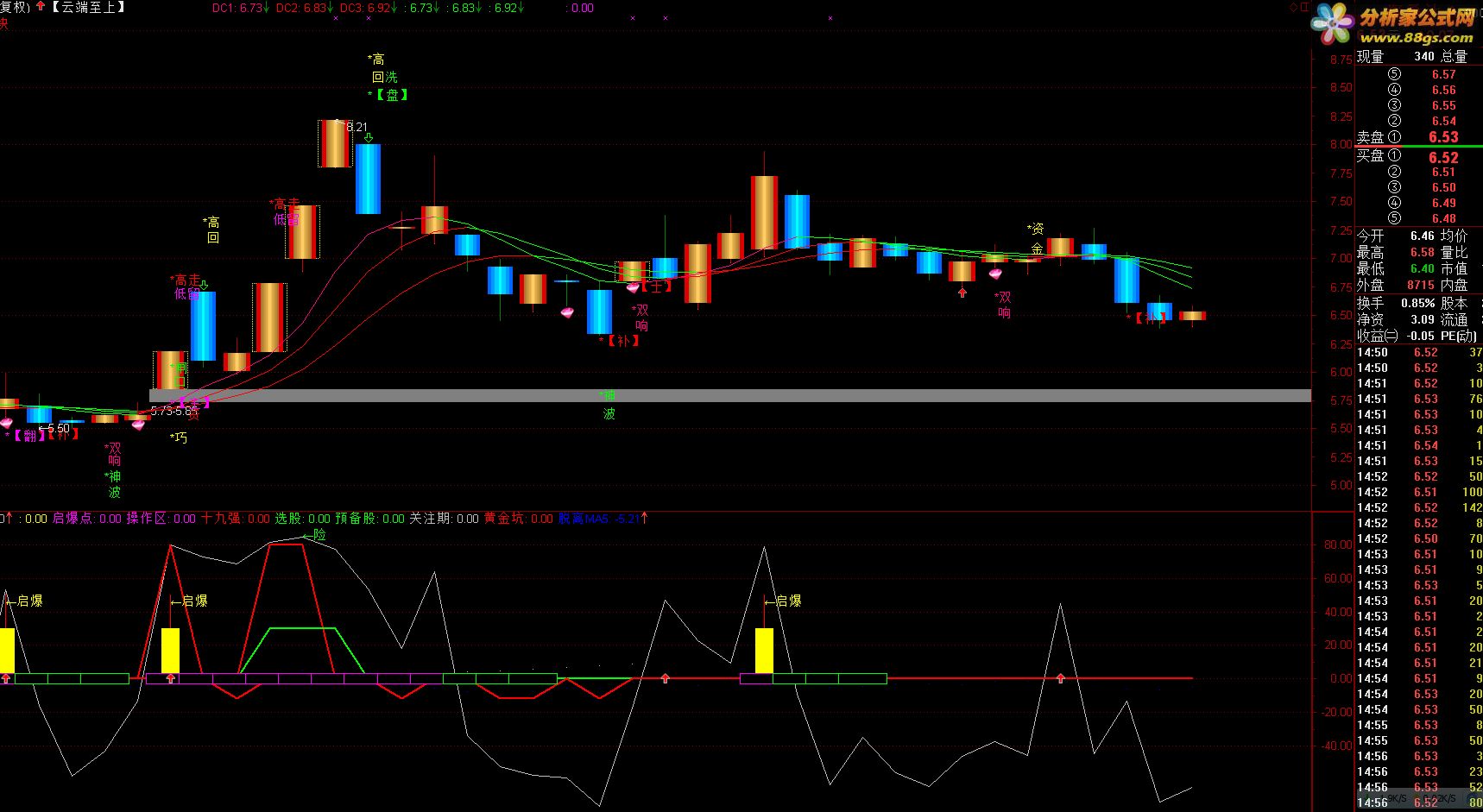Click the 外盘 8715 value
This screenshot has height=812, width=1483.
point(1421,285)
